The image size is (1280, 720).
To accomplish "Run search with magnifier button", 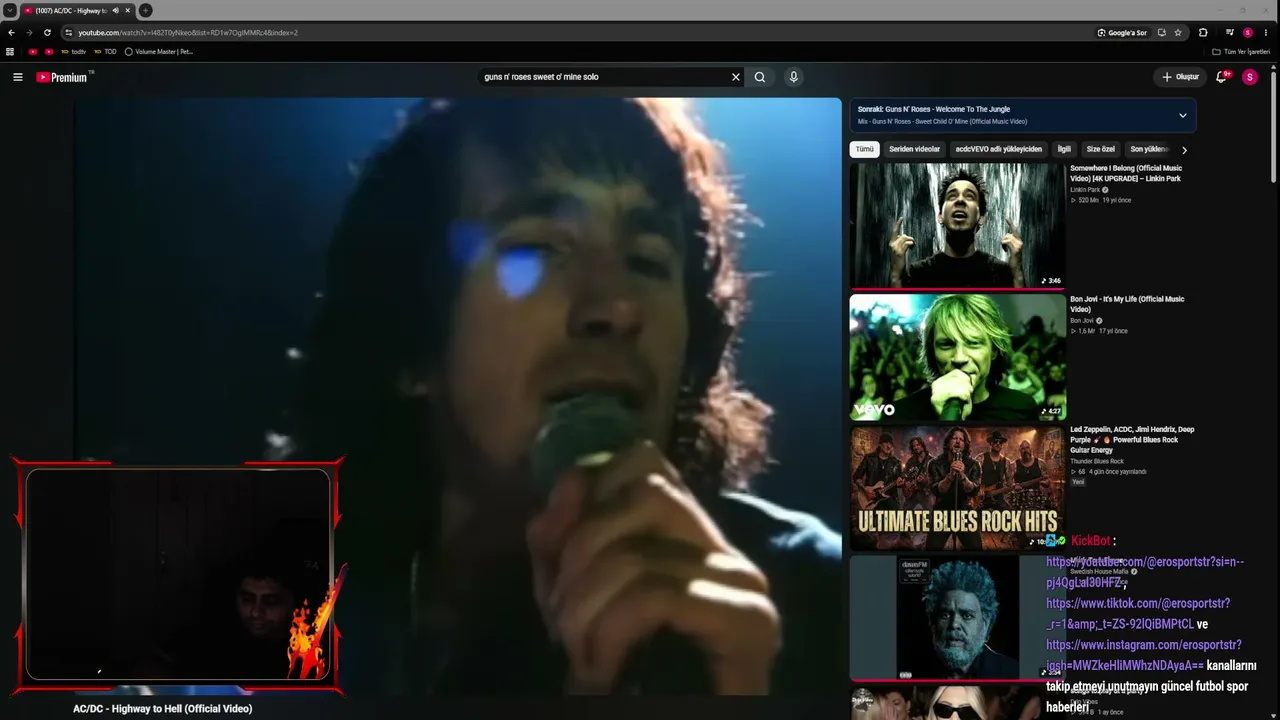I will 760,77.
